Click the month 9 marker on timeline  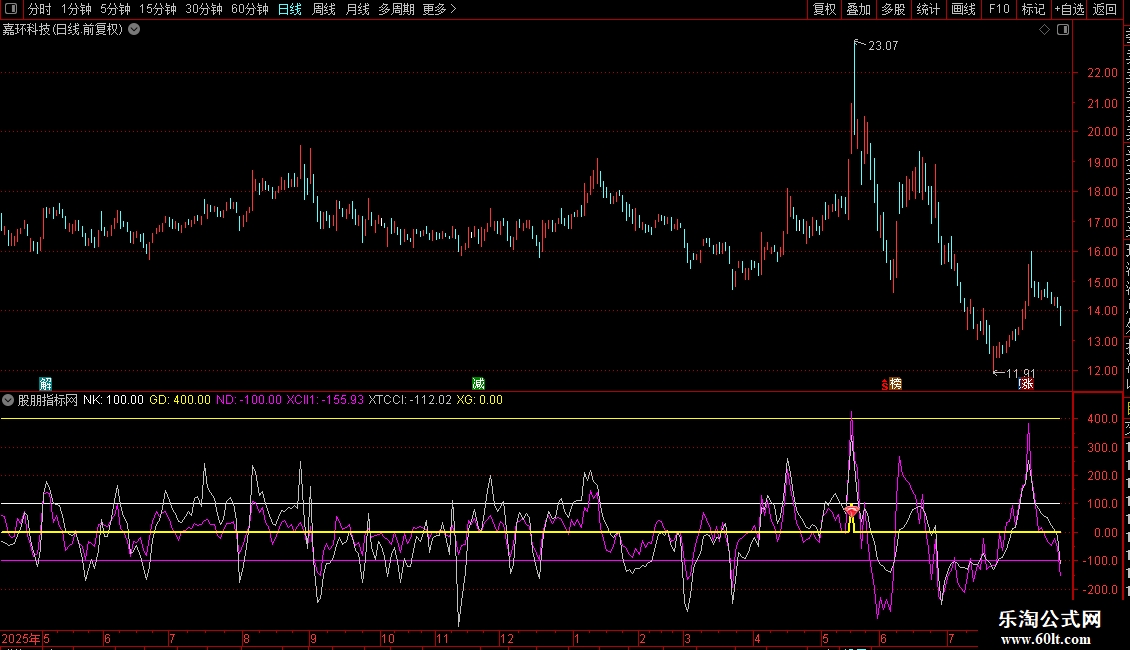(313, 639)
